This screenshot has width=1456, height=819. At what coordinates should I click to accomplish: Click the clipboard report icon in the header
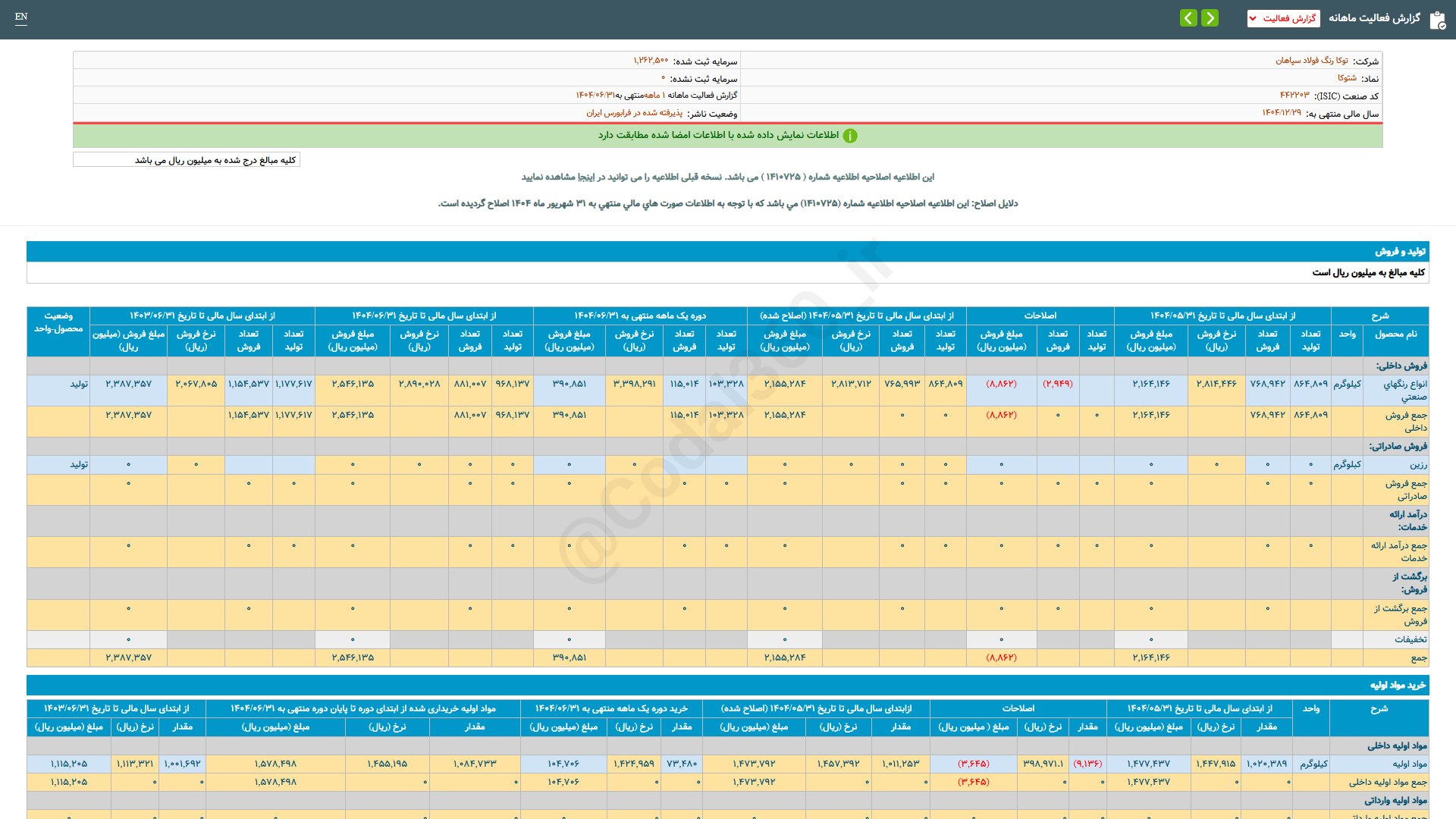1437,20
